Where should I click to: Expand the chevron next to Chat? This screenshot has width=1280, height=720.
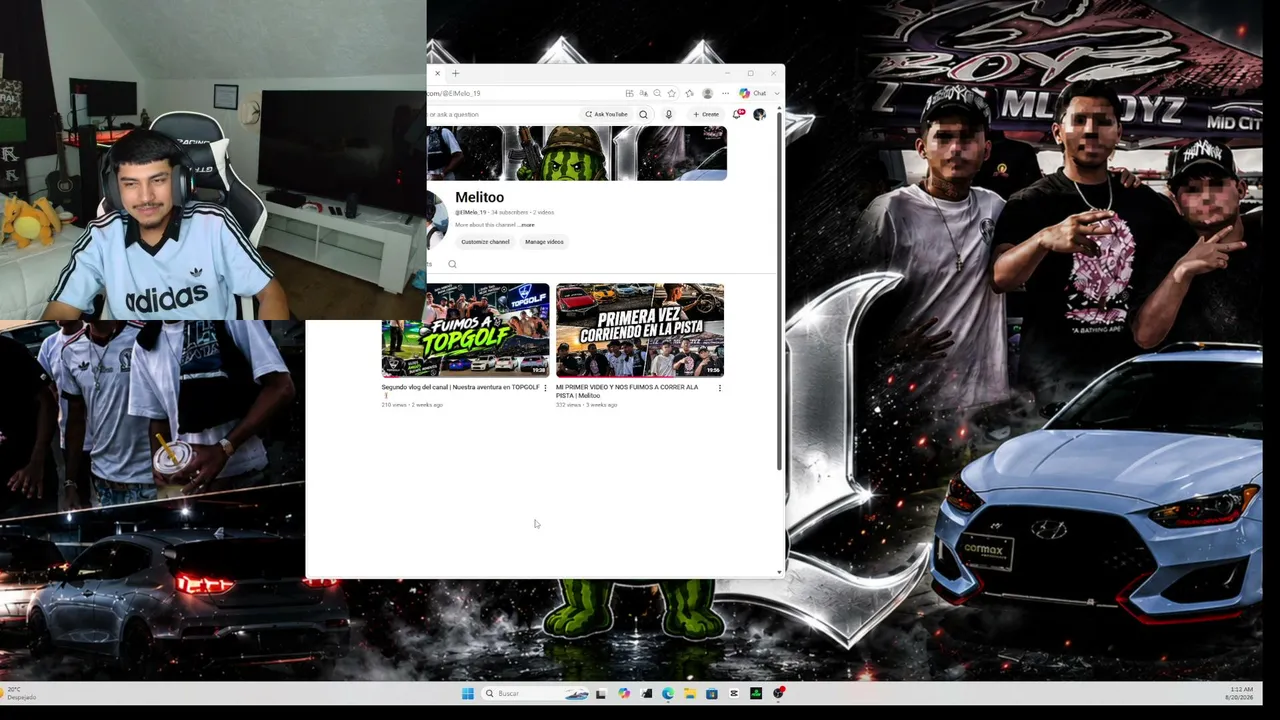776,93
